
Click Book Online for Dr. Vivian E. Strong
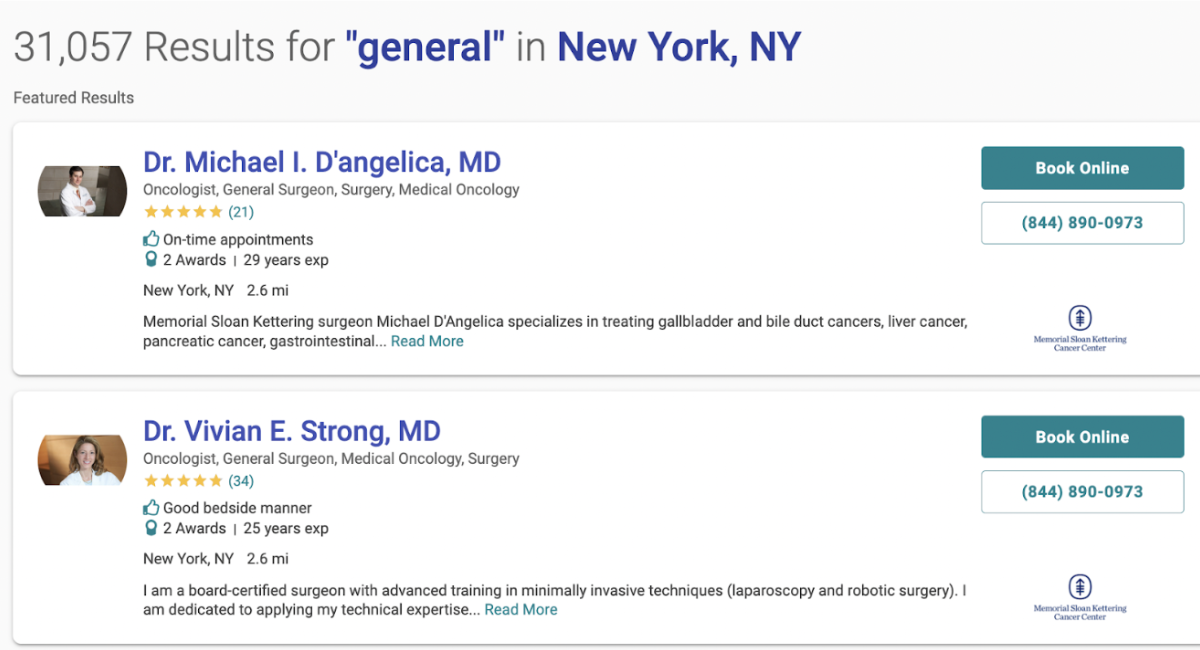coord(1082,437)
